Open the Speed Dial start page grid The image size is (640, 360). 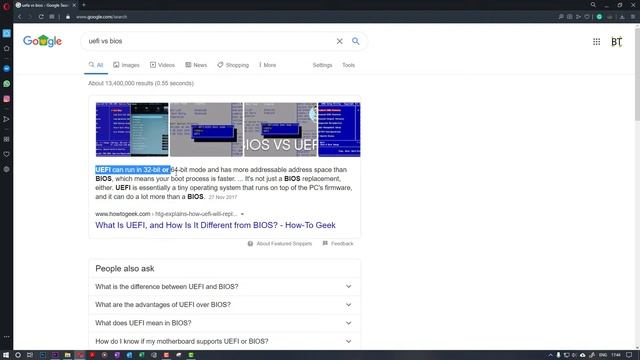tap(52, 17)
